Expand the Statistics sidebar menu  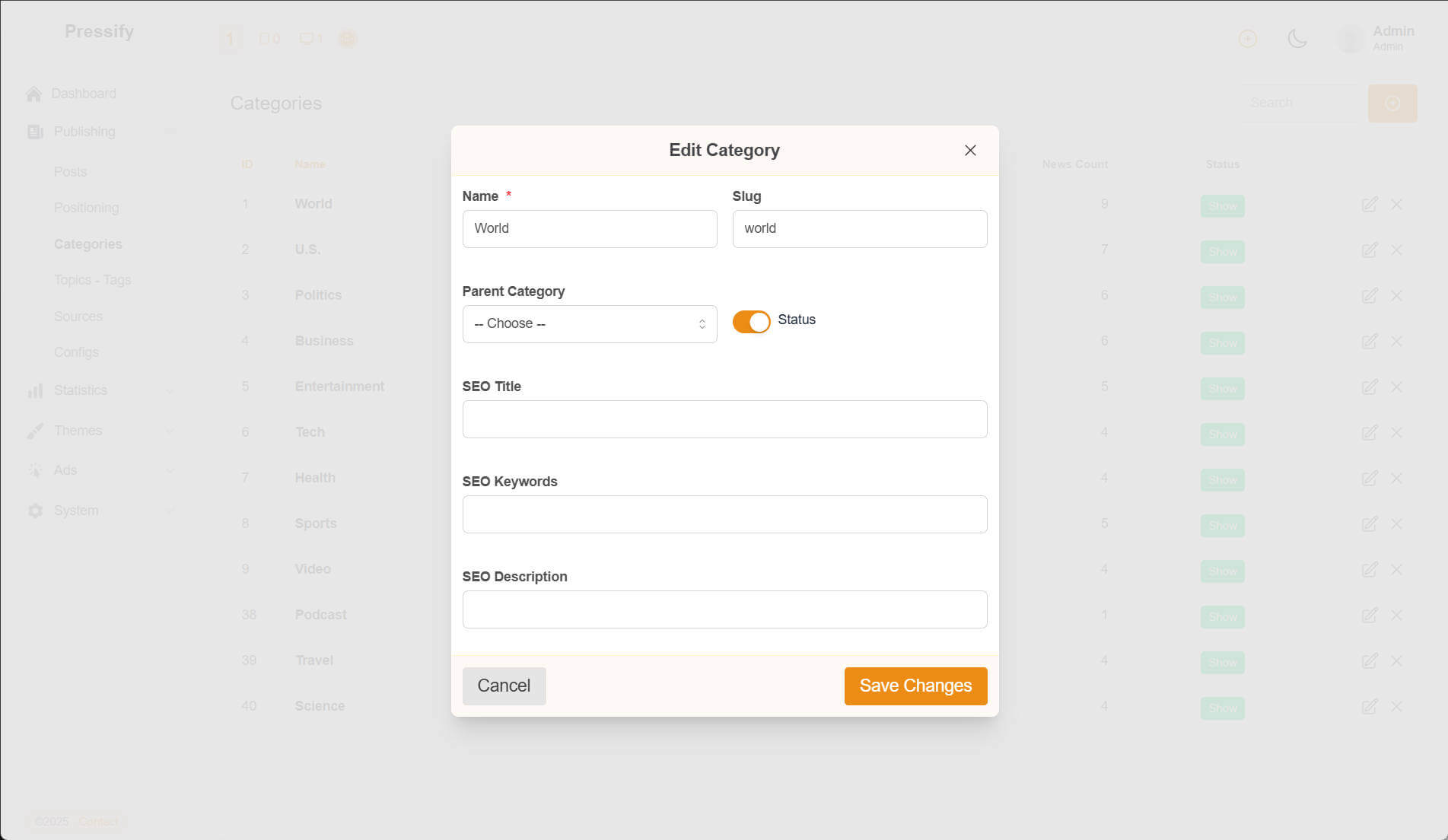coord(81,390)
